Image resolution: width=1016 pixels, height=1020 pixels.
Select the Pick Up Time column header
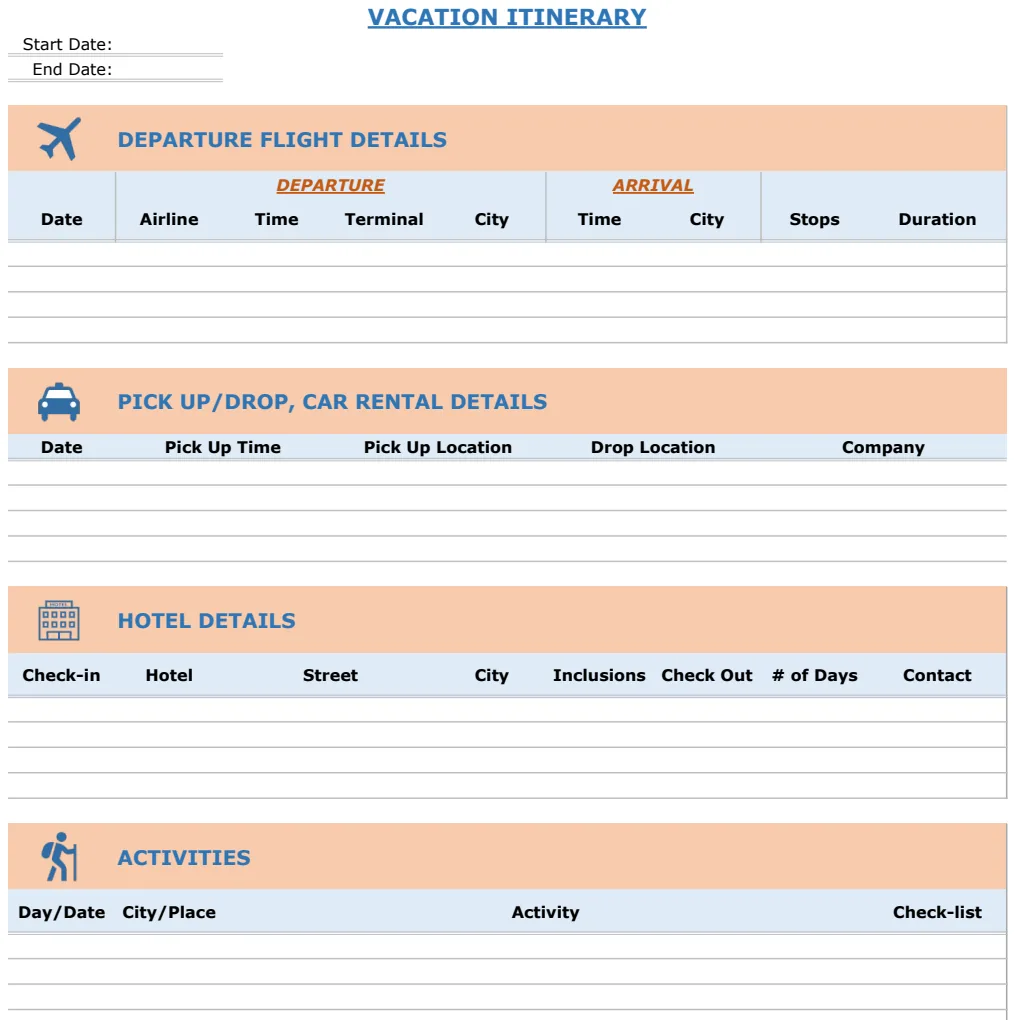(222, 448)
